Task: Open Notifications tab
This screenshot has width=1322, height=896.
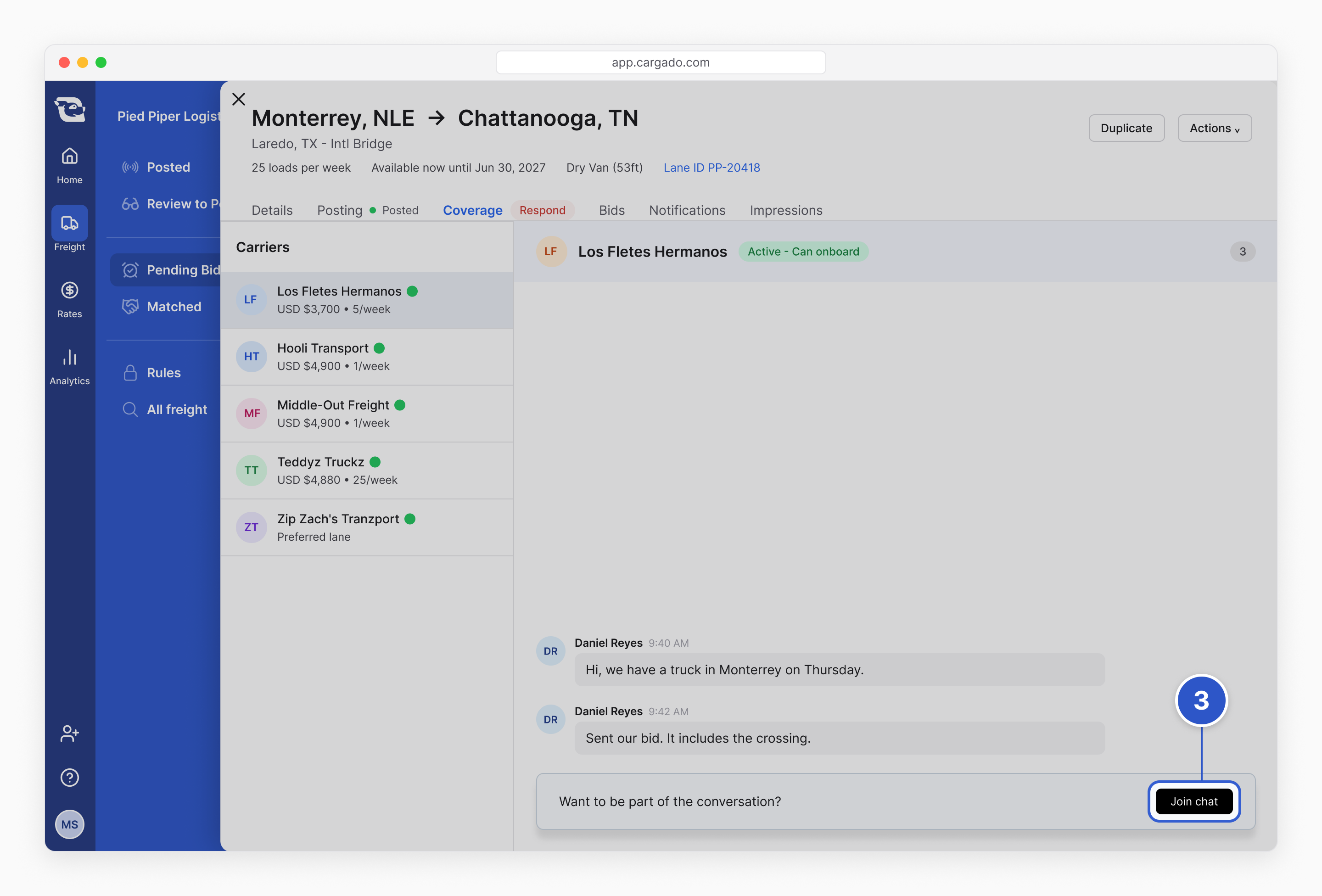Action: [x=687, y=211]
